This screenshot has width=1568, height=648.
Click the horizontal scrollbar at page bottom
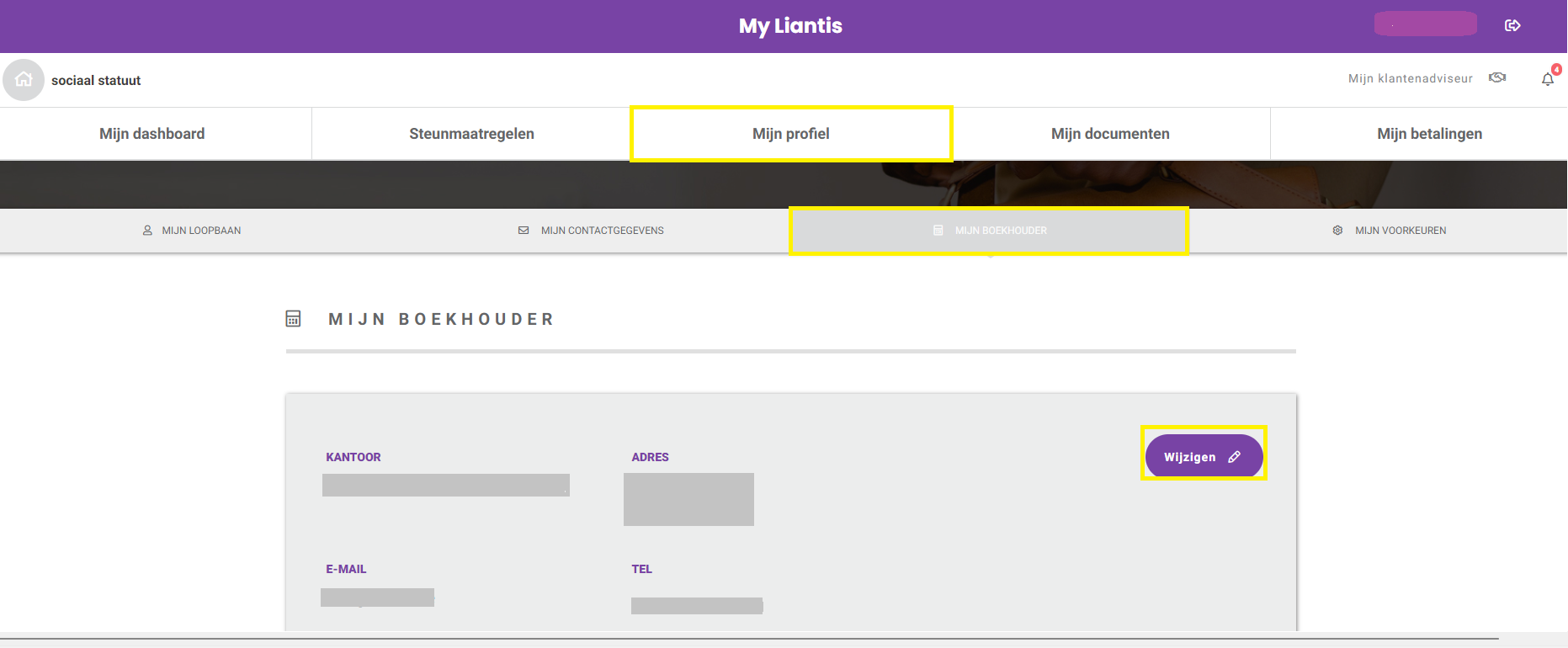[x=749, y=639]
